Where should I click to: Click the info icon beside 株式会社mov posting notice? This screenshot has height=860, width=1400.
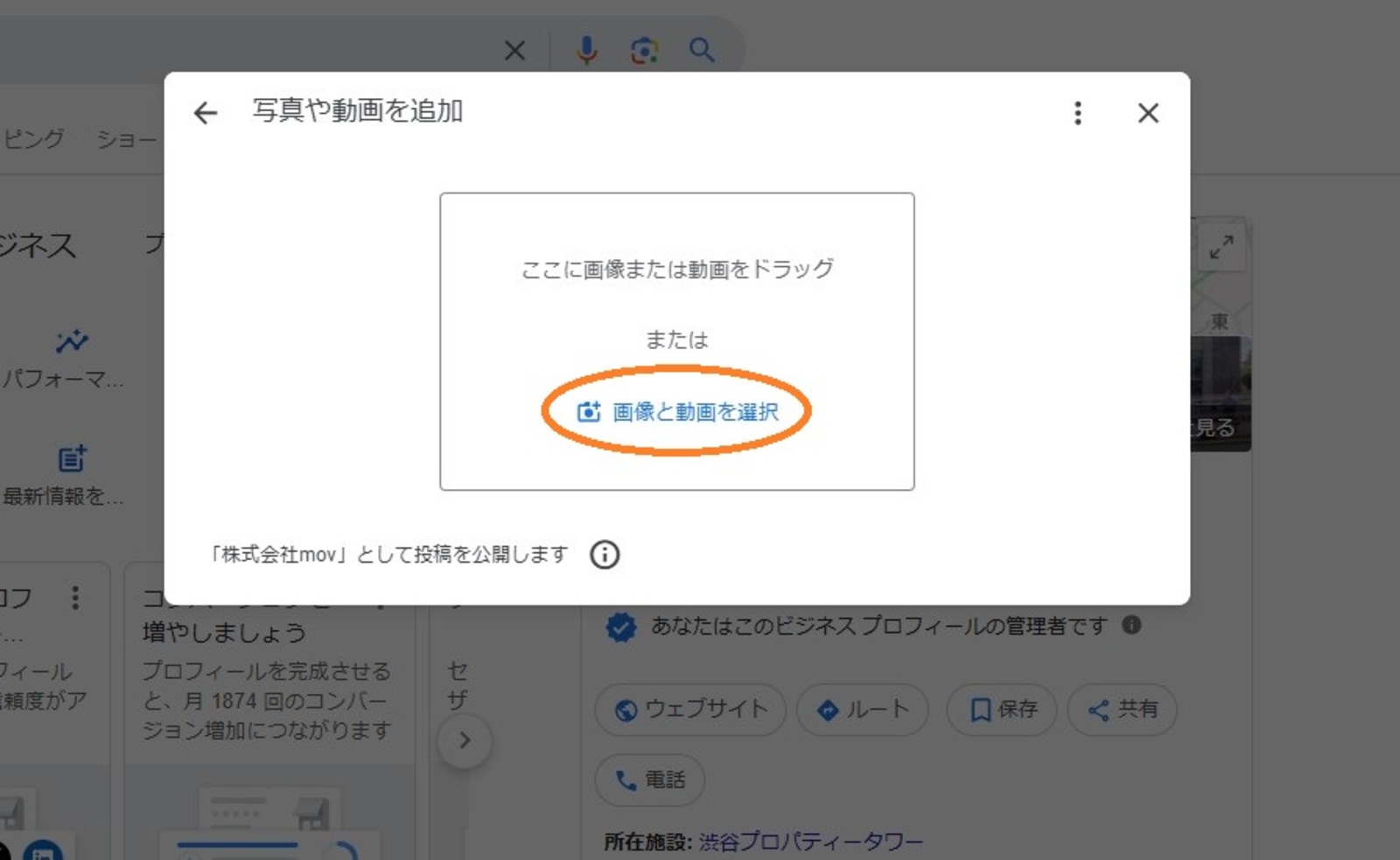[605, 554]
